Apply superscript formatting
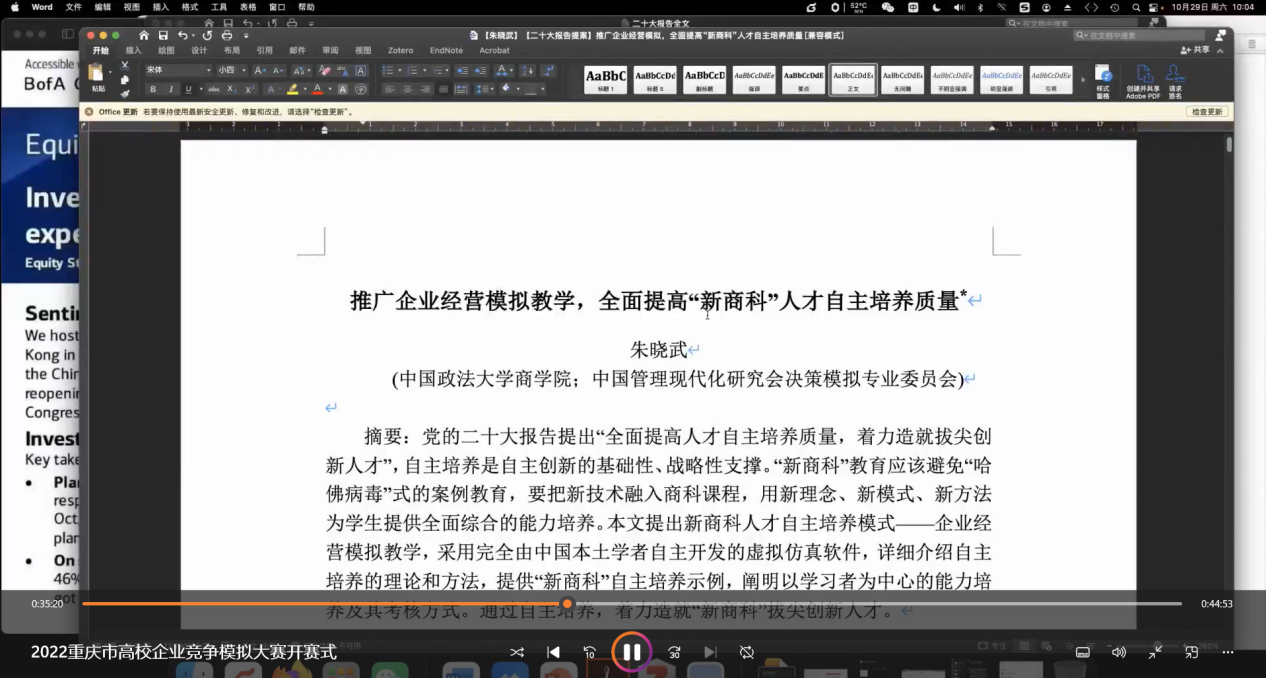The image size is (1266, 678). coord(250,89)
